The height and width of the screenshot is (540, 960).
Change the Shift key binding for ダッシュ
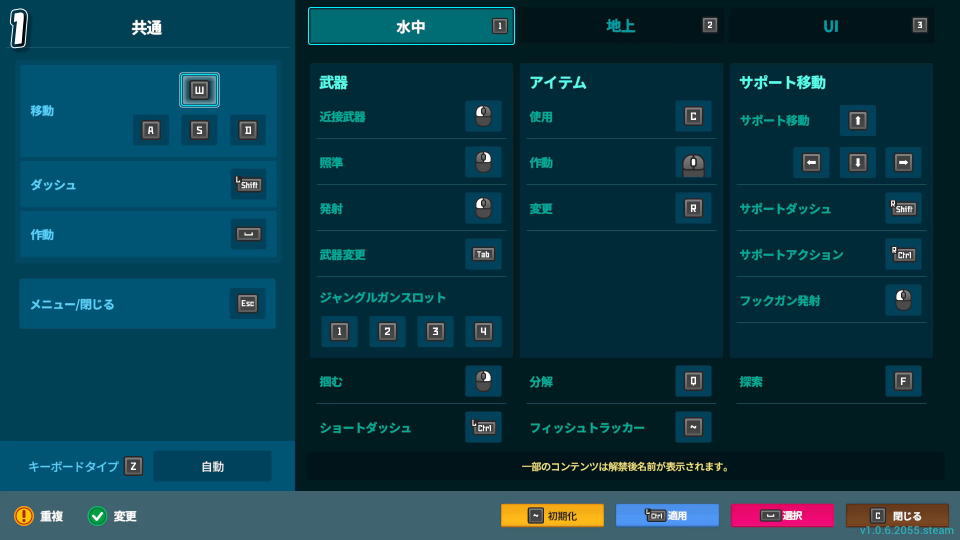(x=248, y=184)
